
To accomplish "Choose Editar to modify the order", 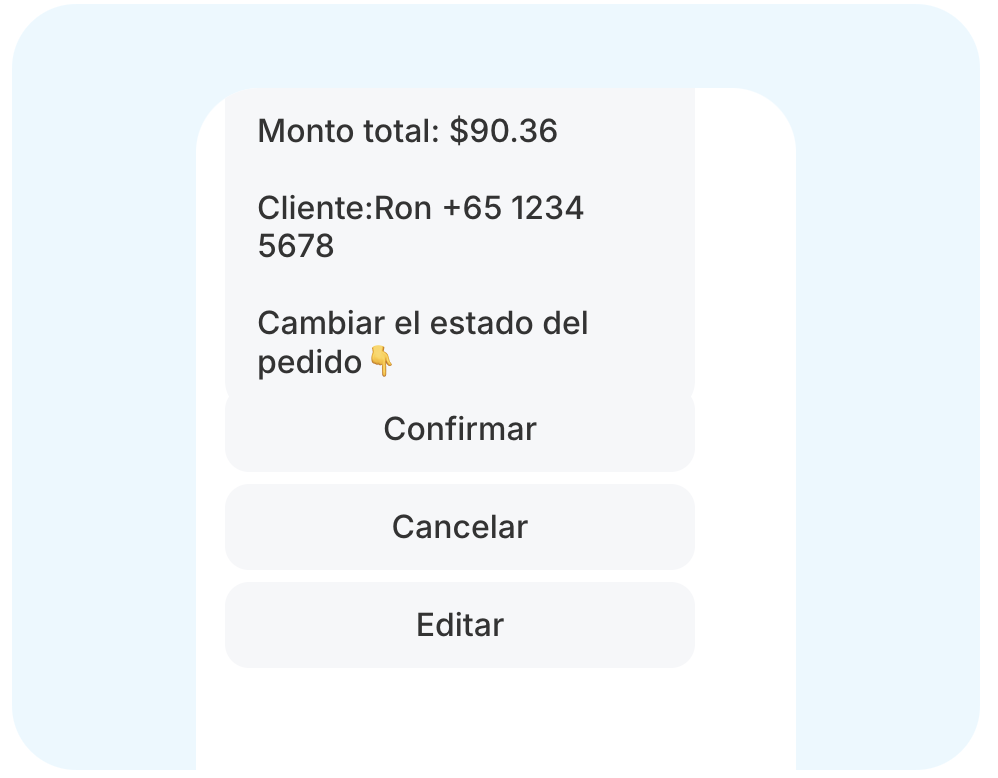I will click(460, 625).
